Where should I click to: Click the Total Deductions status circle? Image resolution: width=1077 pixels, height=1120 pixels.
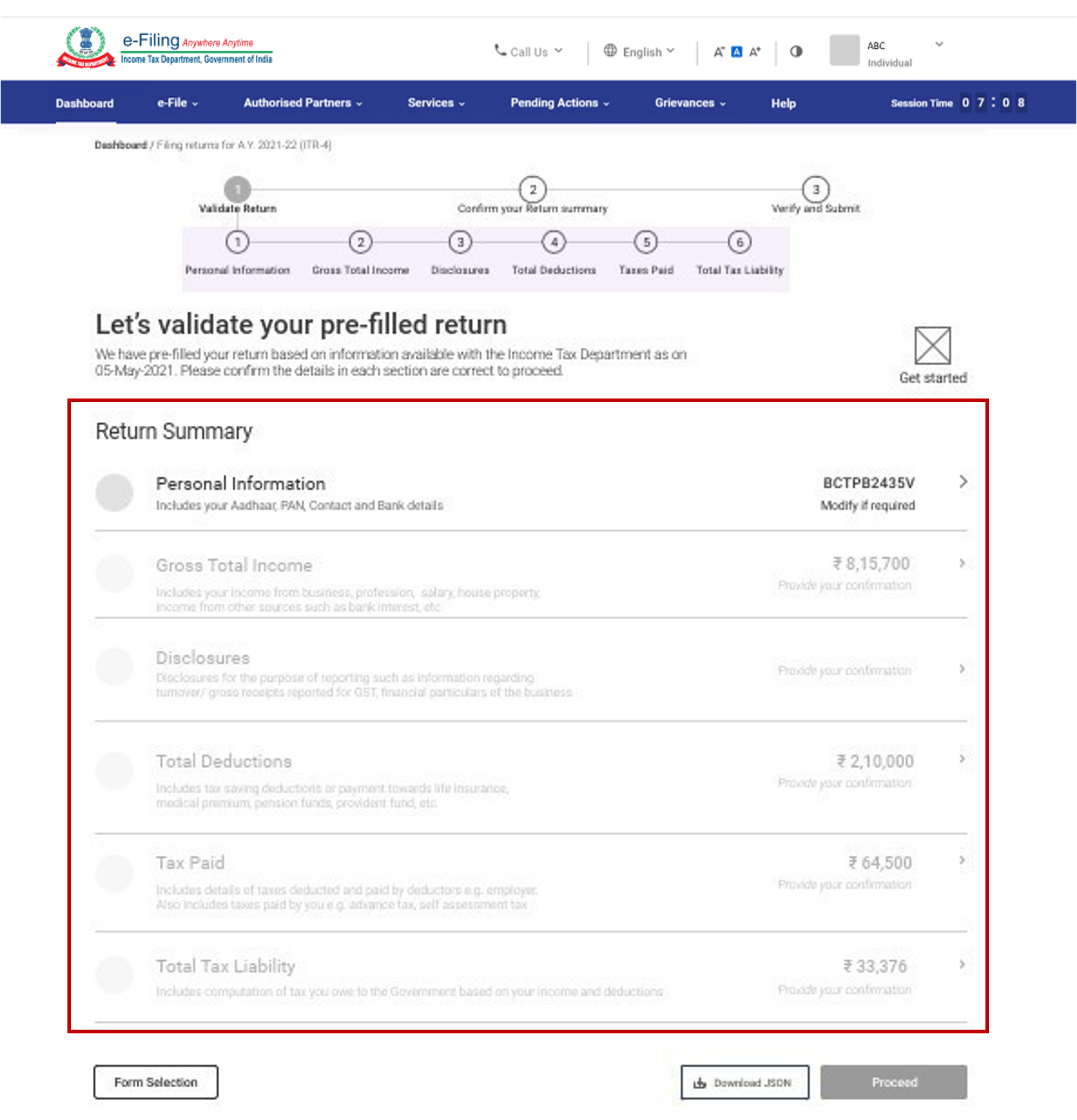point(114,771)
